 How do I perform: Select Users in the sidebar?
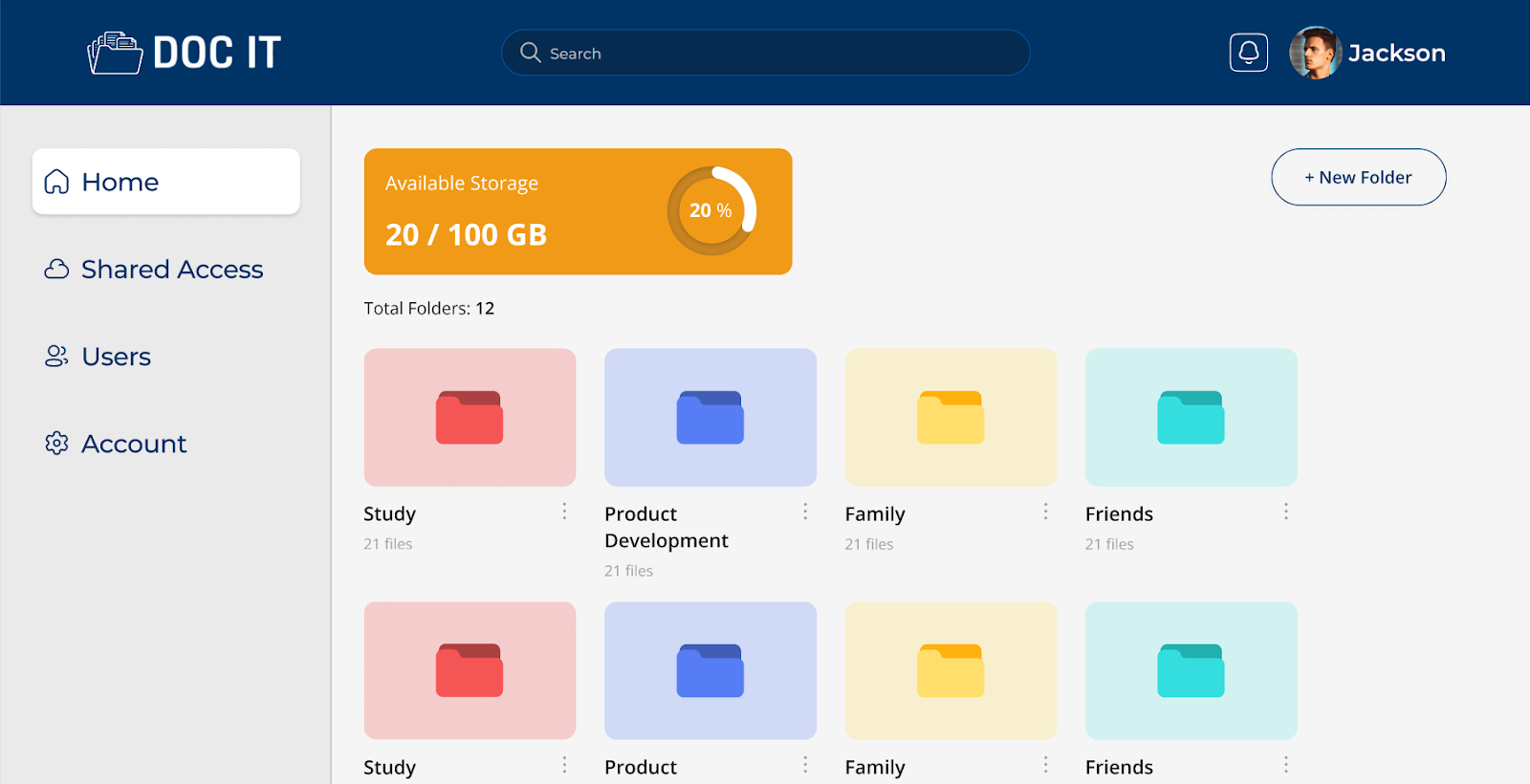pos(98,357)
